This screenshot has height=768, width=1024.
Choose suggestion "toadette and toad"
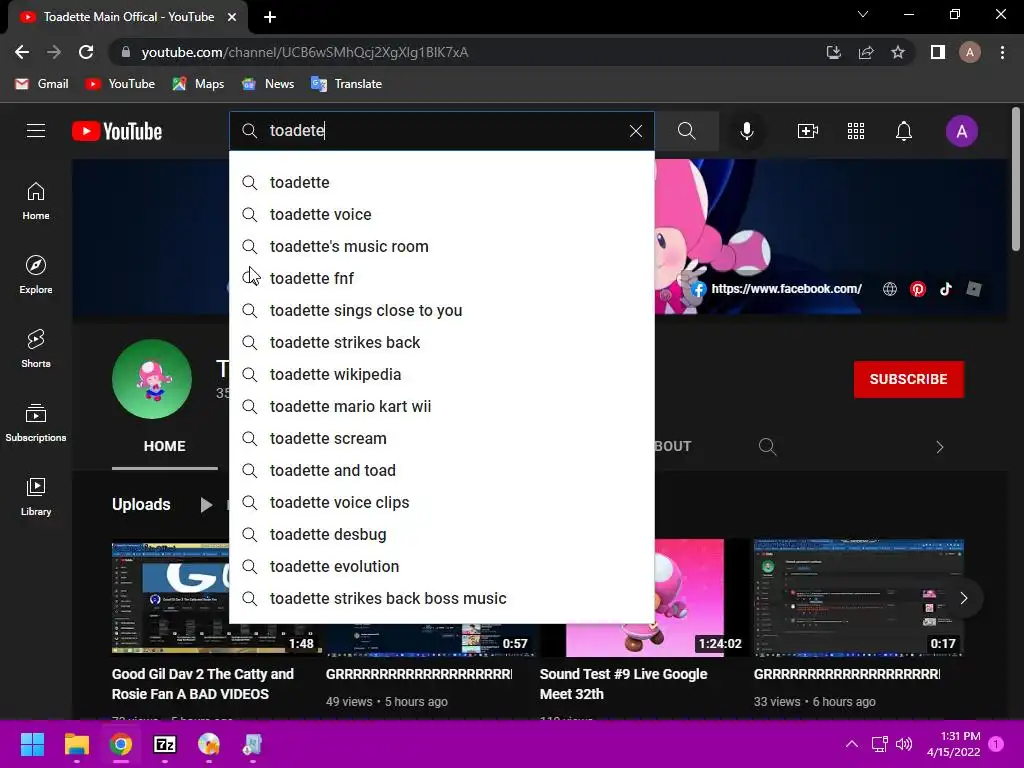pyautogui.click(x=442, y=470)
